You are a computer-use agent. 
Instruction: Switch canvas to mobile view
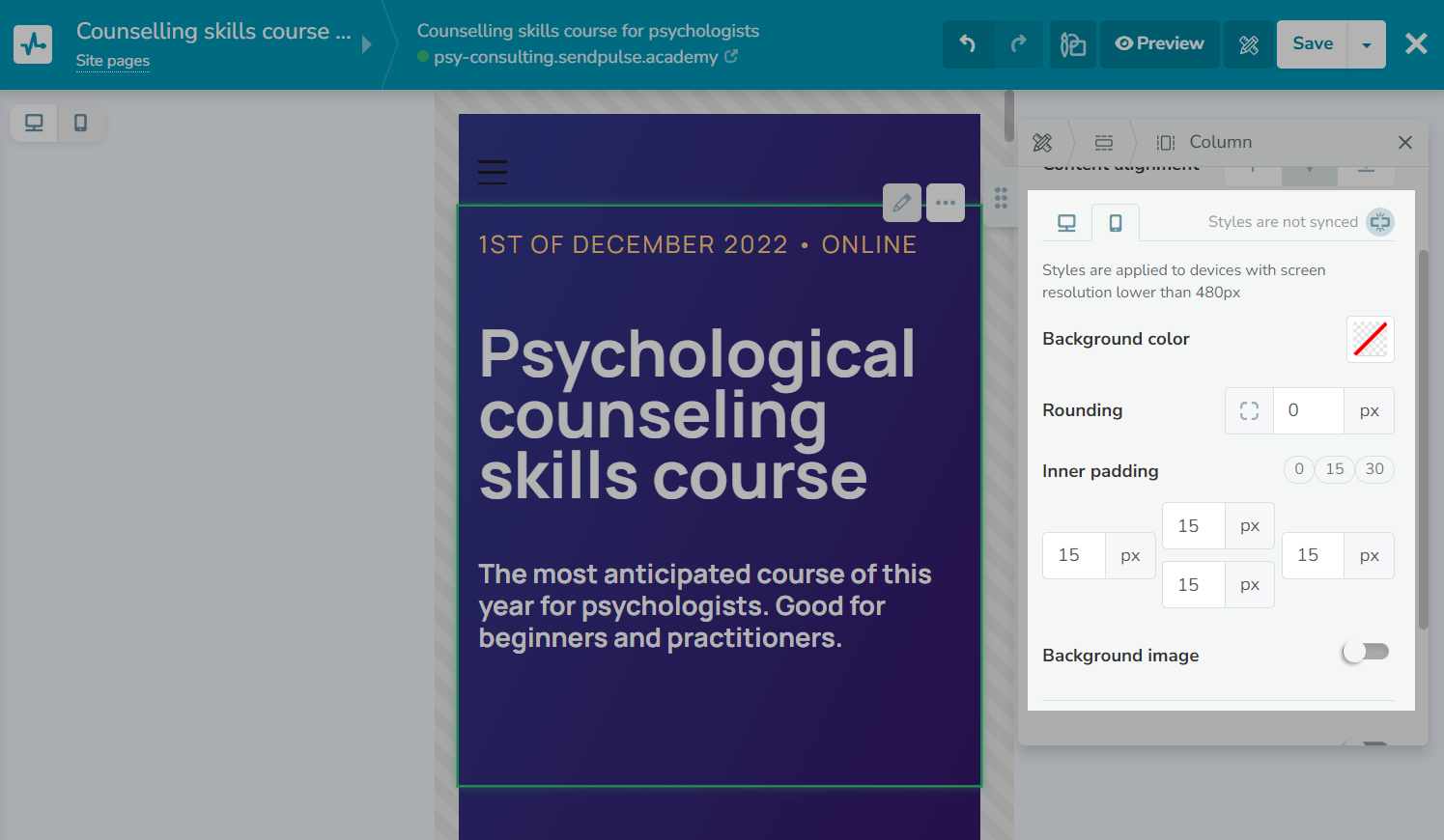[x=81, y=123]
